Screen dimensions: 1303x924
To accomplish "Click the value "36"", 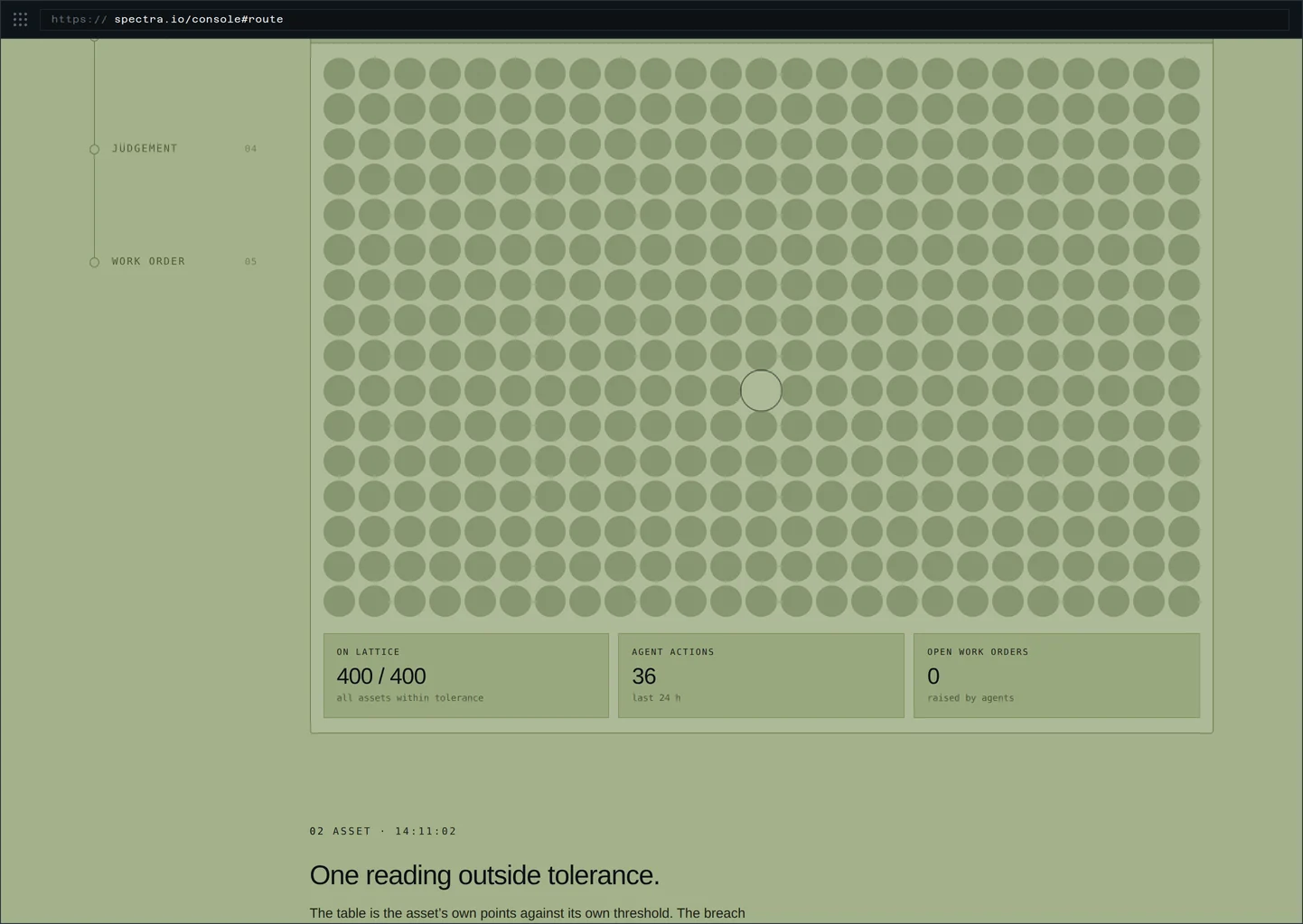I will pyautogui.click(x=644, y=676).
